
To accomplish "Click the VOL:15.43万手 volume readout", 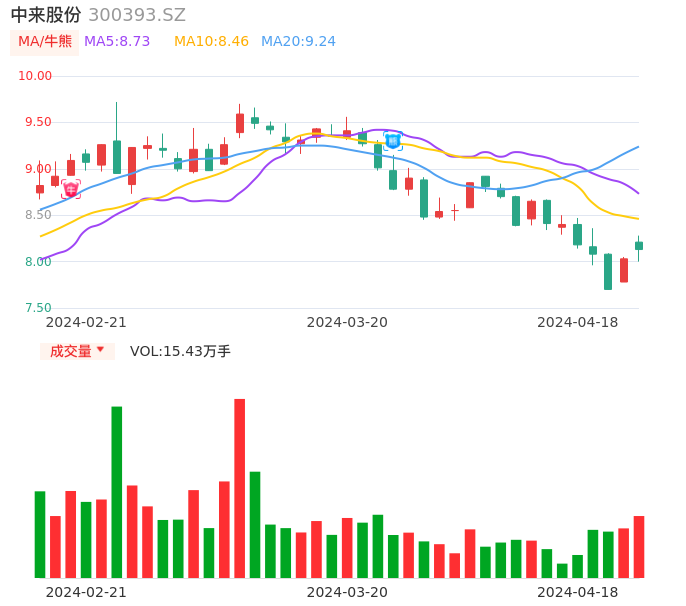I will [x=180, y=351].
